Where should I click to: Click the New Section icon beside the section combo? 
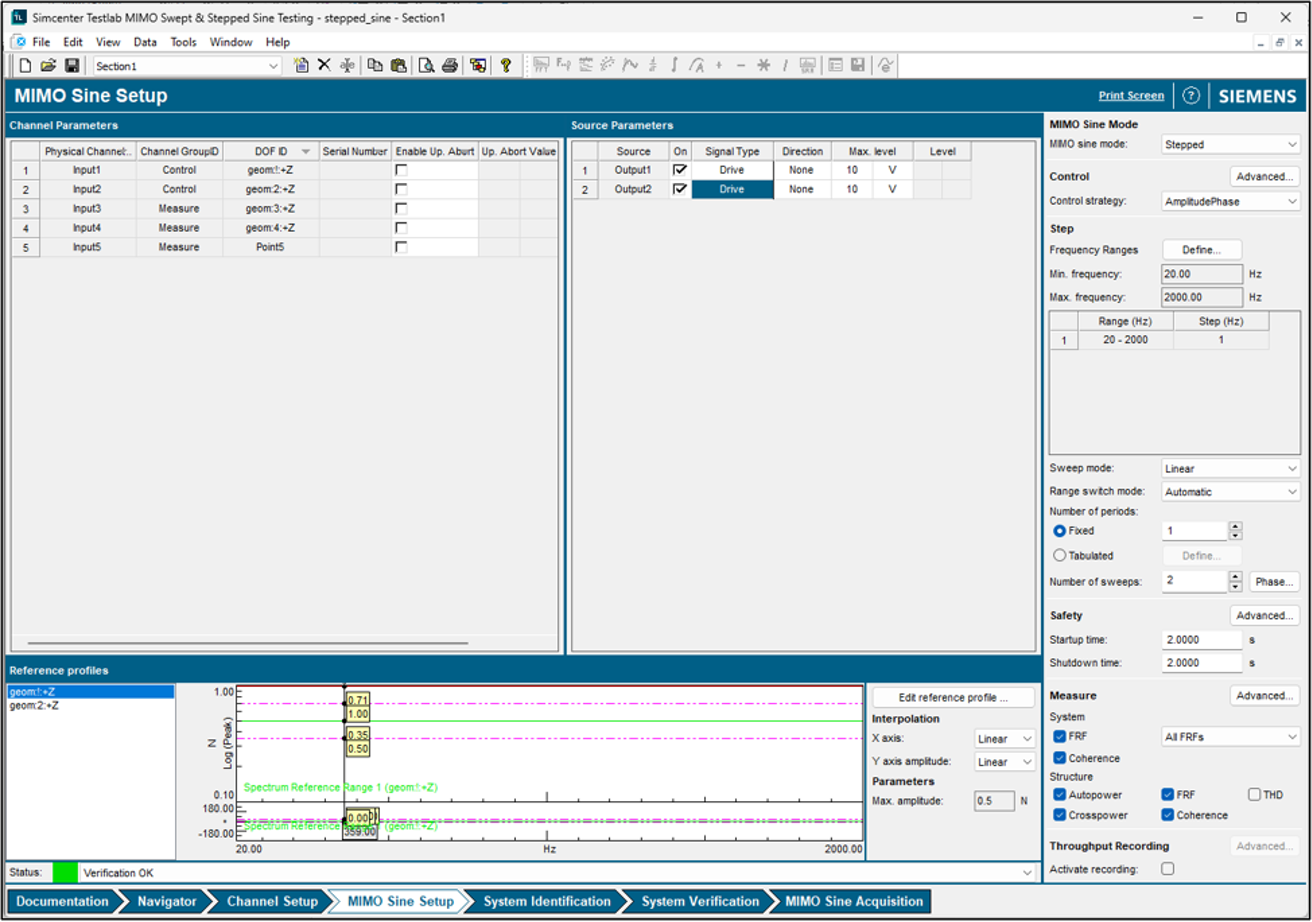coord(301,66)
